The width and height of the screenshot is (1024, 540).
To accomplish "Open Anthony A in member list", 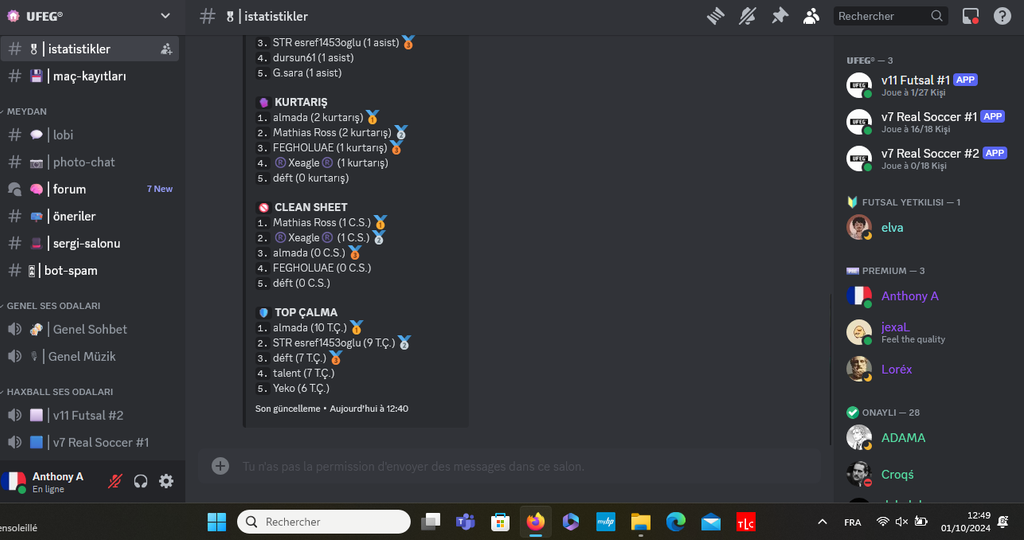I will [x=926, y=296].
